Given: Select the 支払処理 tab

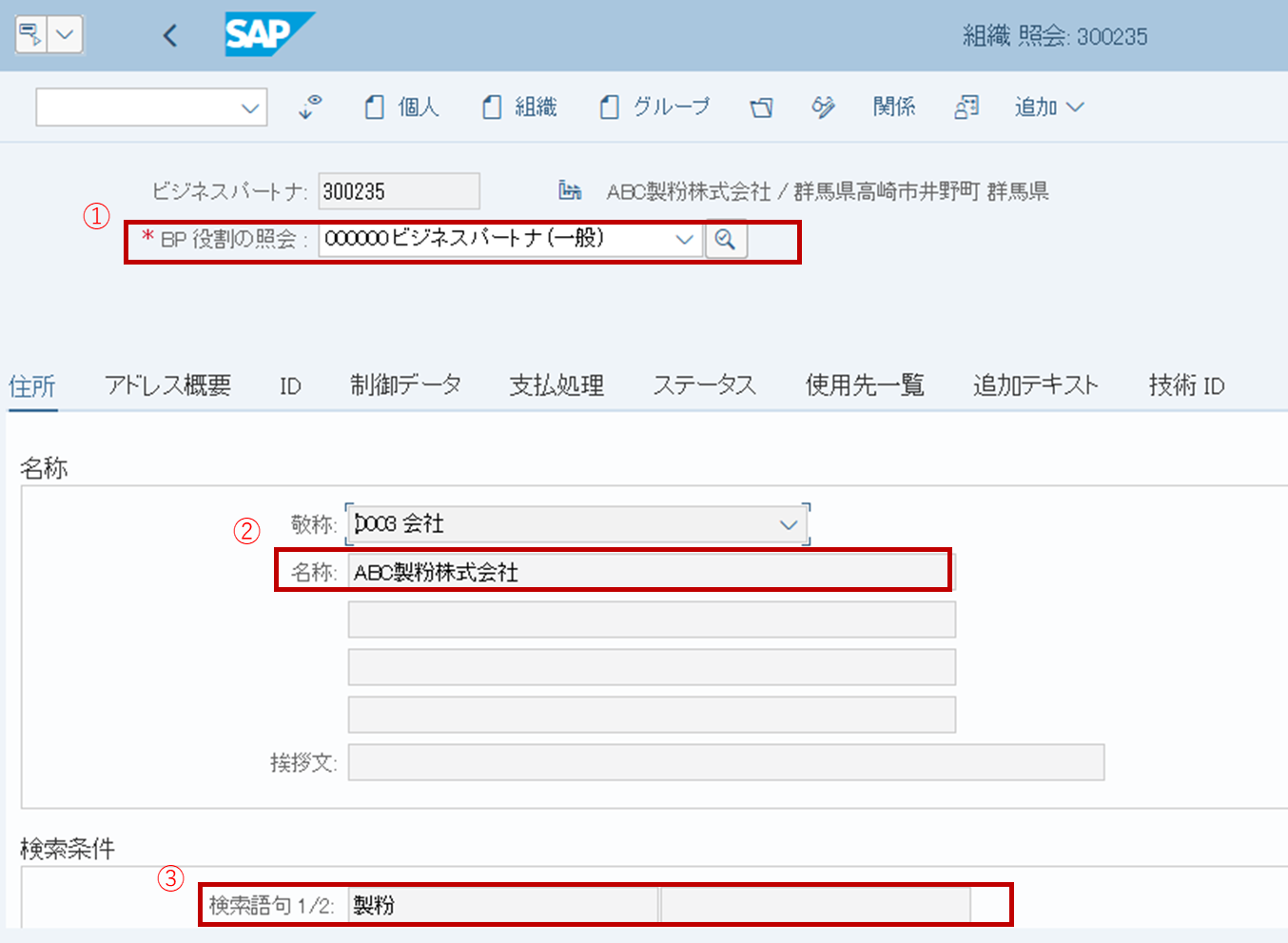Looking at the screenshot, I should (x=556, y=384).
